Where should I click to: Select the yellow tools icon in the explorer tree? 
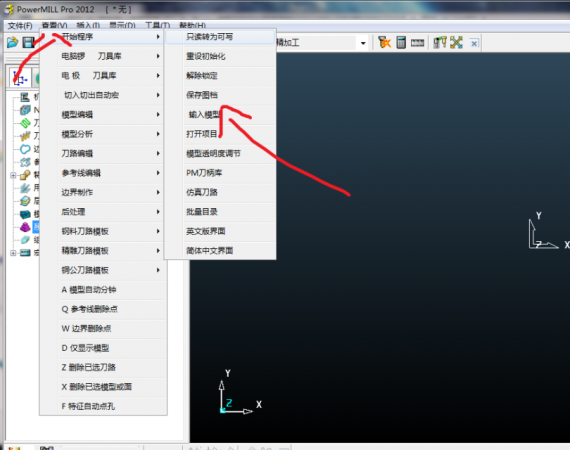25,136
